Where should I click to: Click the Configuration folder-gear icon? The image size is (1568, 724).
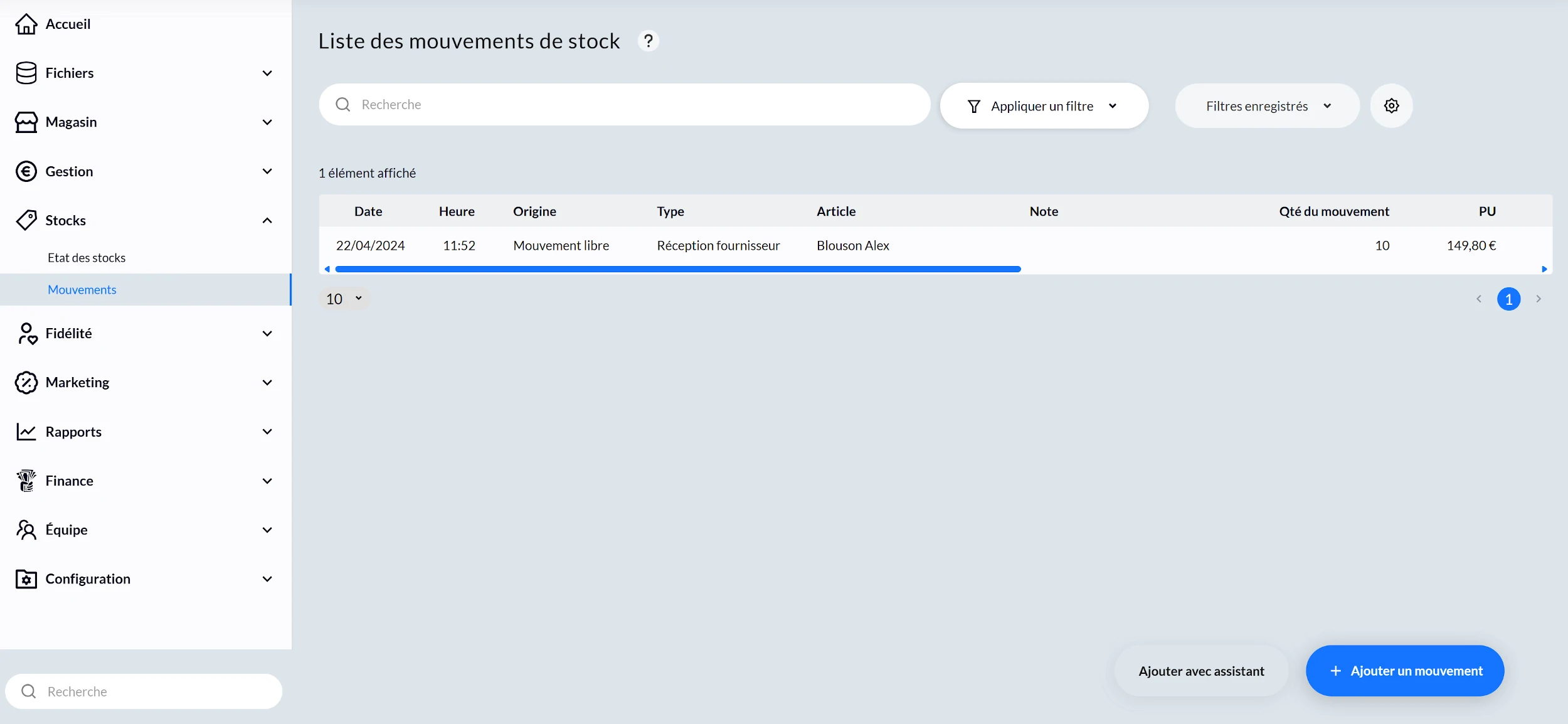coord(26,578)
